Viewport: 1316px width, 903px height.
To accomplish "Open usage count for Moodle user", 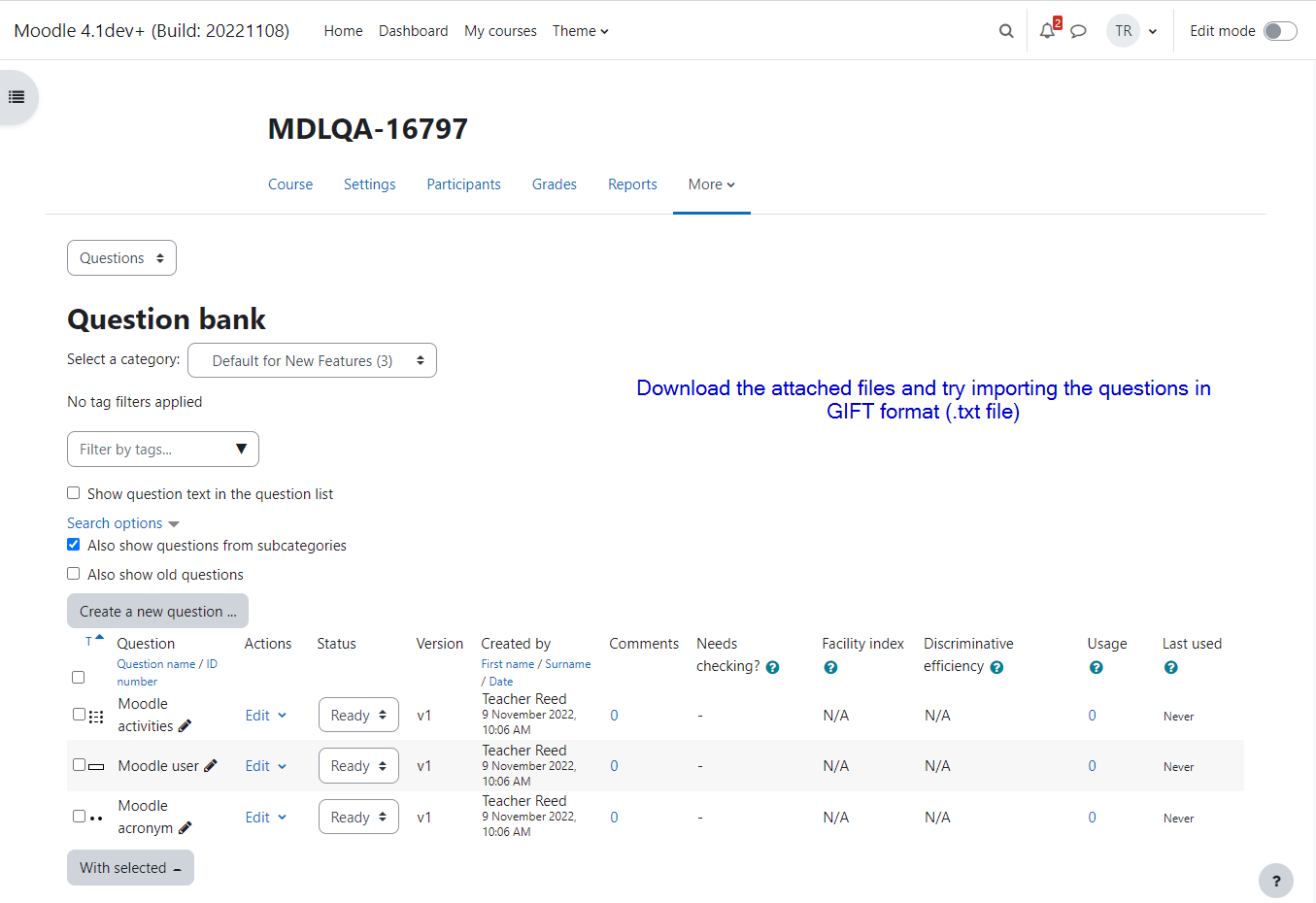I will click(1092, 766).
